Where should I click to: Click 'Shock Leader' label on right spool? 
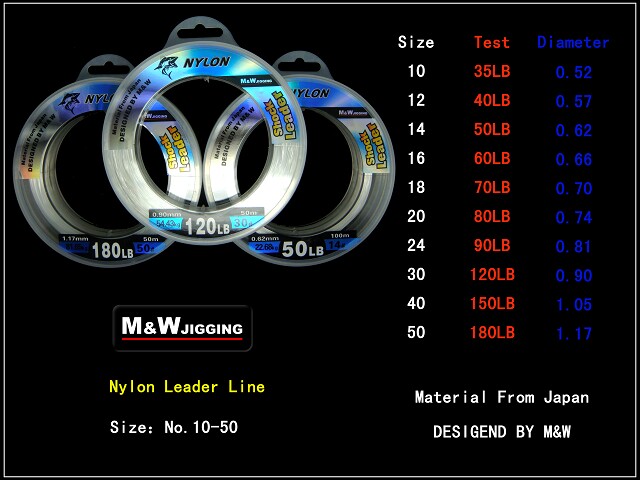(376, 146)
